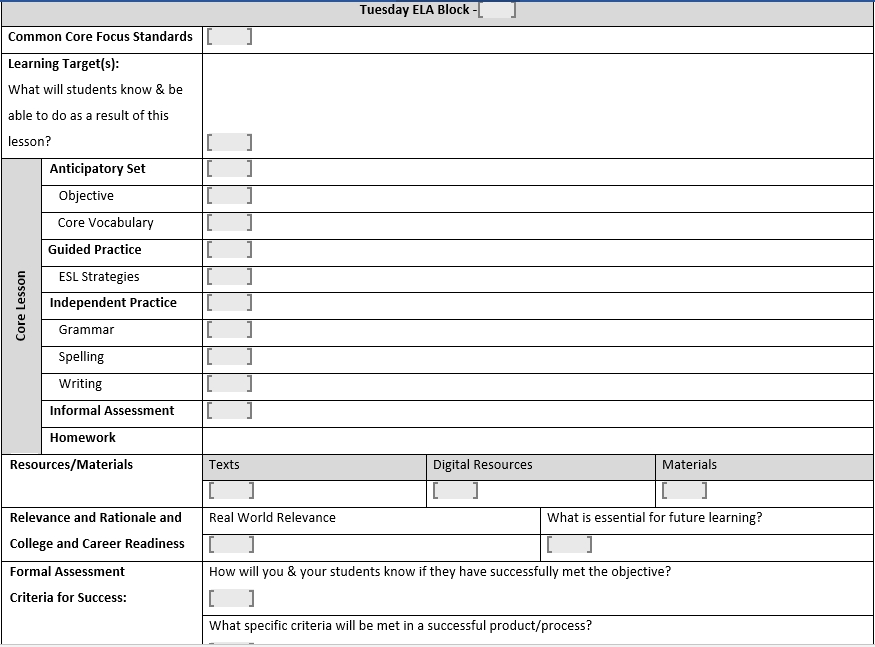Screen dimensions: 875x647
Task: Click 'What is essential for future learning?' text
Action: 655,517
